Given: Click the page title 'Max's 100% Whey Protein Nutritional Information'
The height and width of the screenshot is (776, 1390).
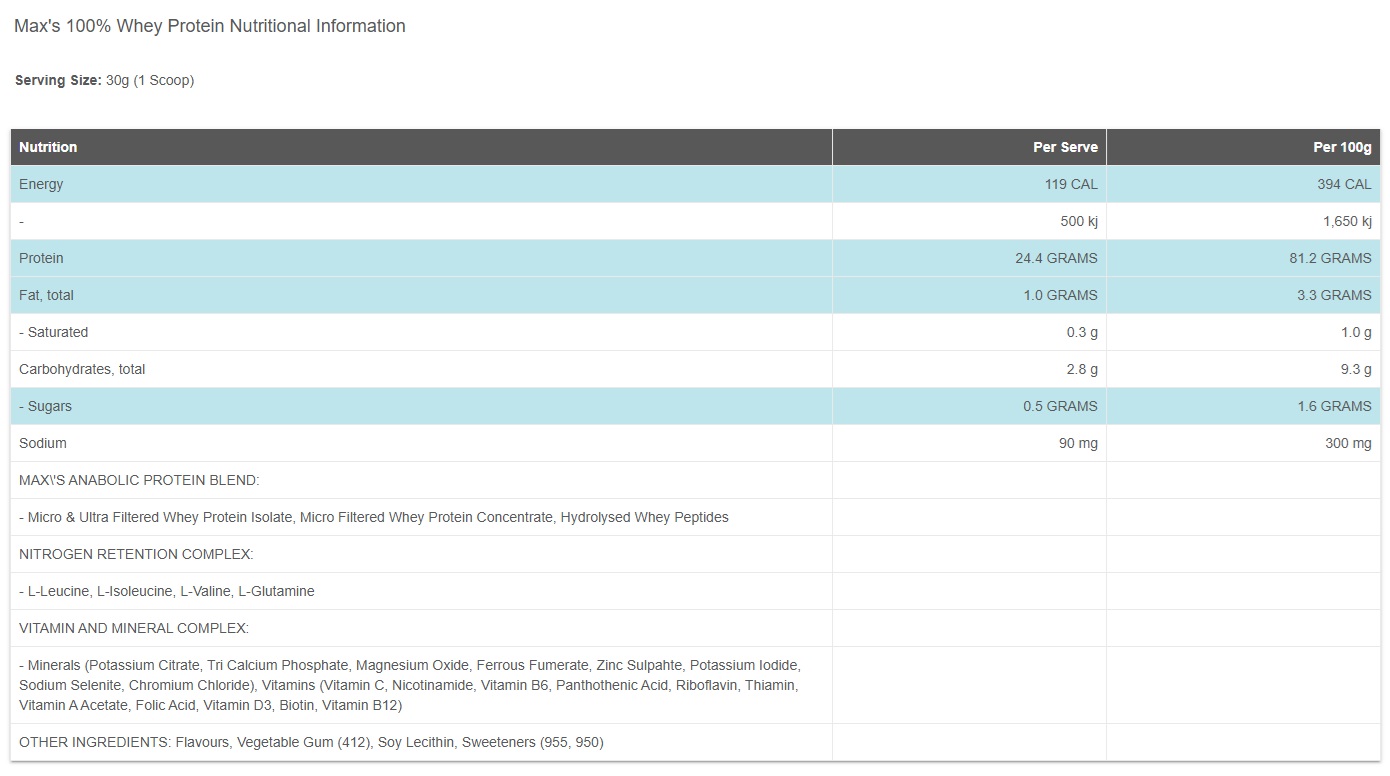Looking at the screenshot, I should click(210, 26).
